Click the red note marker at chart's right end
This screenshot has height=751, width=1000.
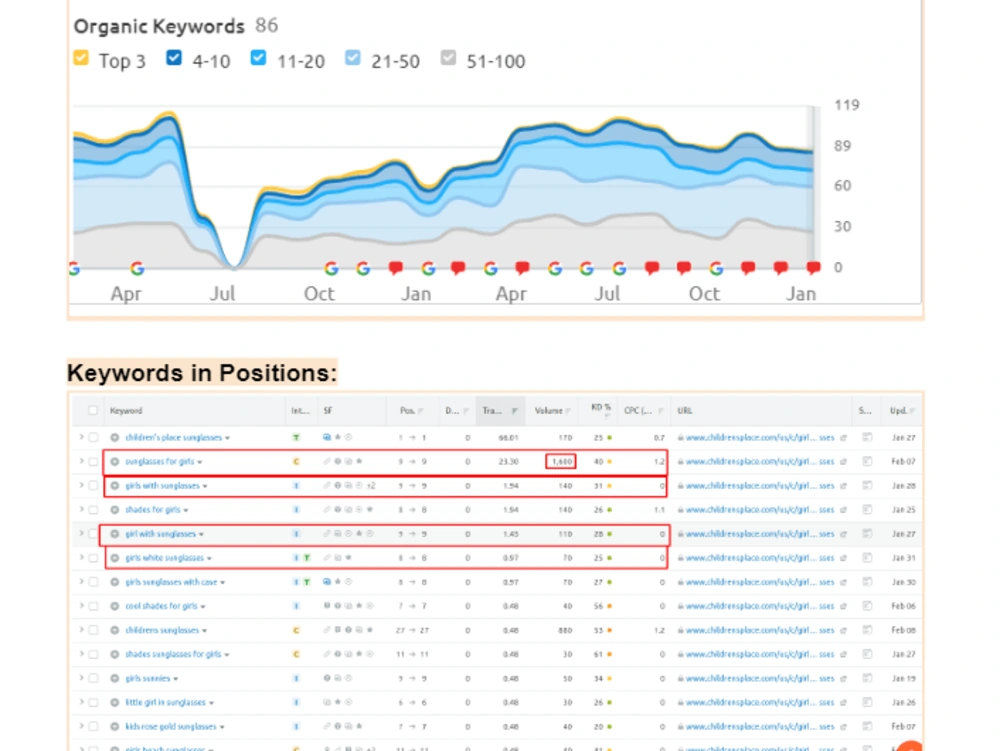(812, 268)
